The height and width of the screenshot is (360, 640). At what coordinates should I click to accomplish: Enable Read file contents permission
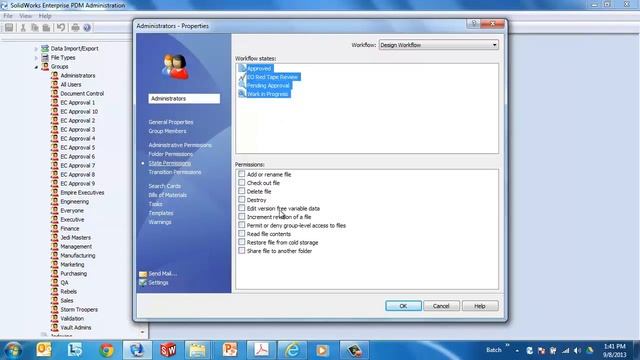(x=242, y=234)
